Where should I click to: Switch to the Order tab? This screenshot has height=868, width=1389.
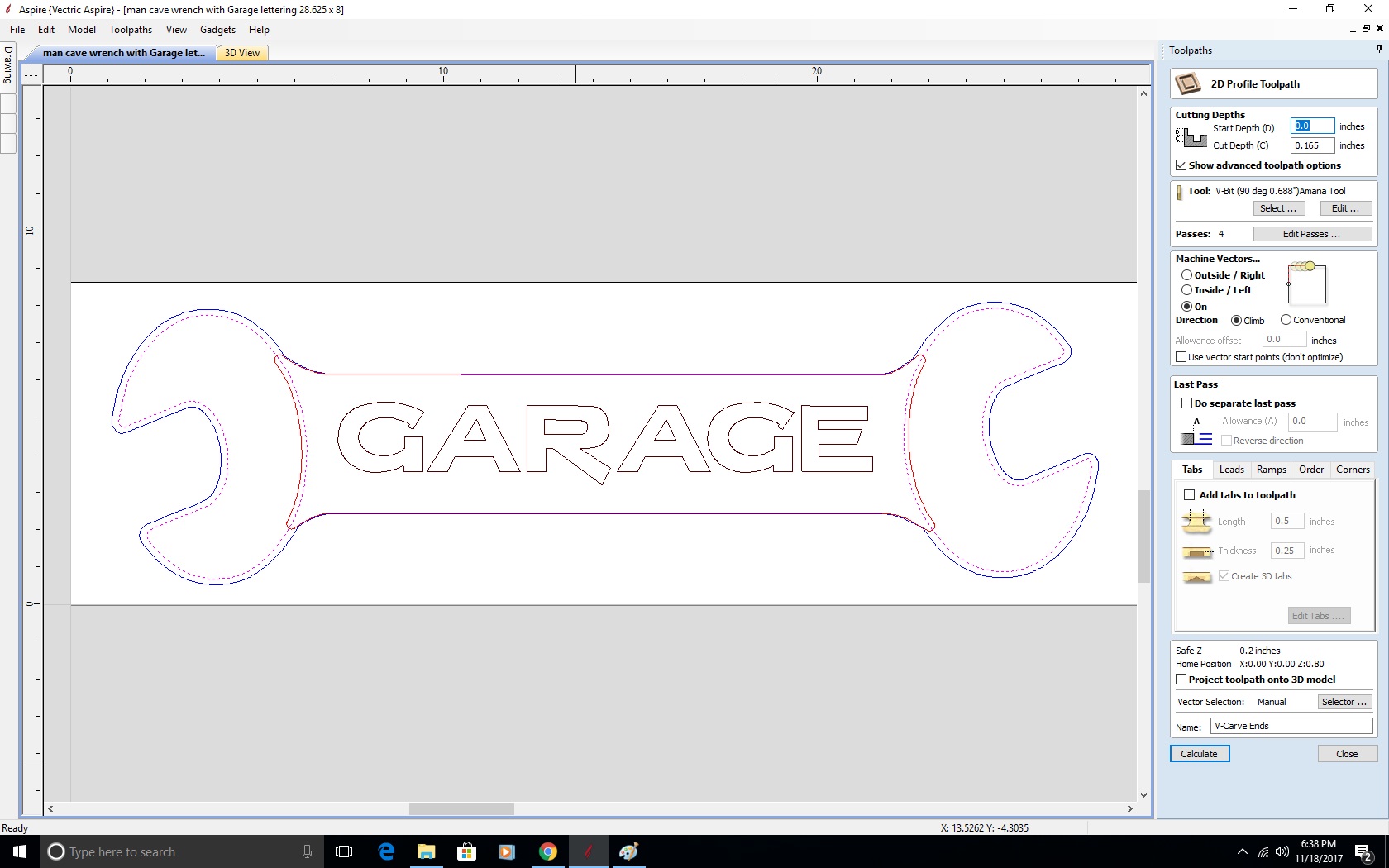[x=1311, y=470]
